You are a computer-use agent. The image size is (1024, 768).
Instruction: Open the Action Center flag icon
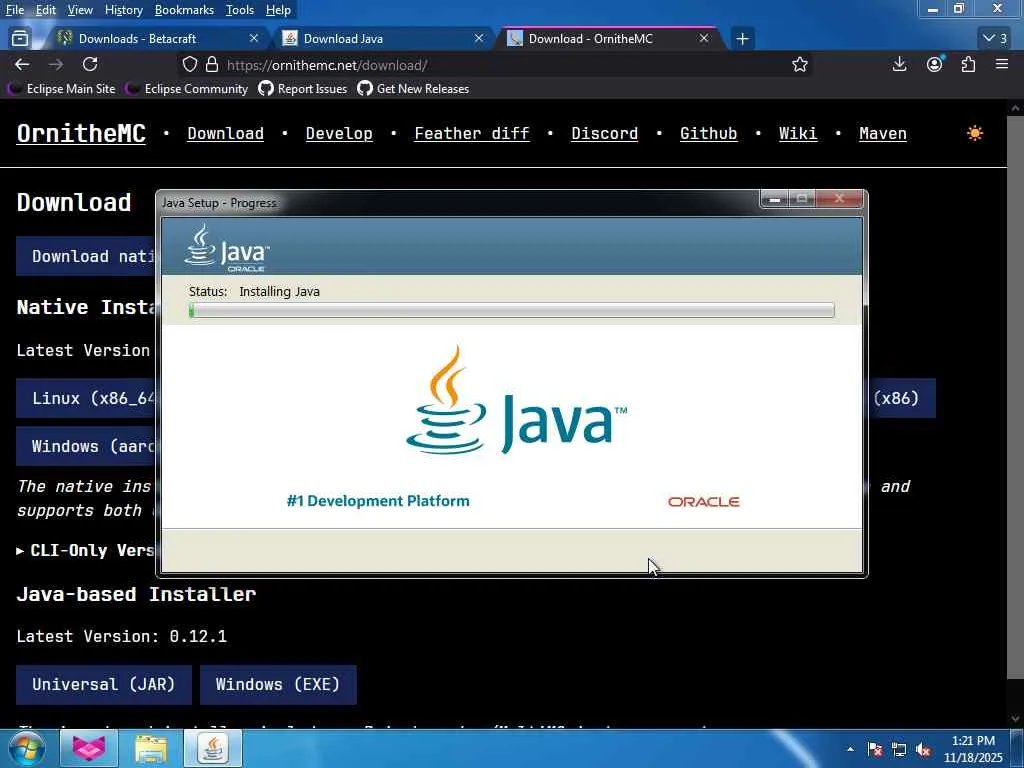875,750
